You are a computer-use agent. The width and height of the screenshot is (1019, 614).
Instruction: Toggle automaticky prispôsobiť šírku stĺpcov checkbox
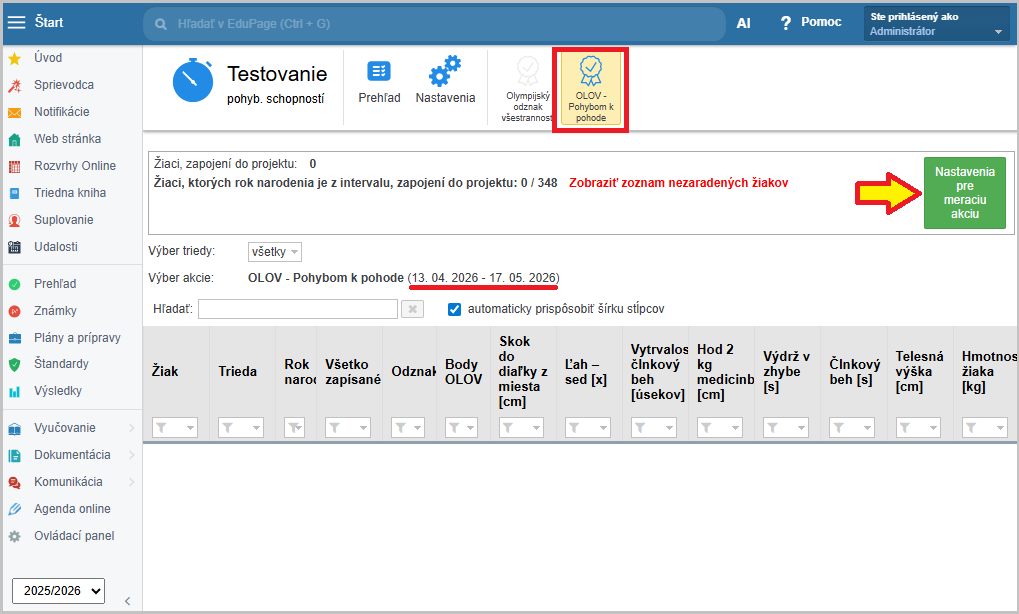coord(455,309)
